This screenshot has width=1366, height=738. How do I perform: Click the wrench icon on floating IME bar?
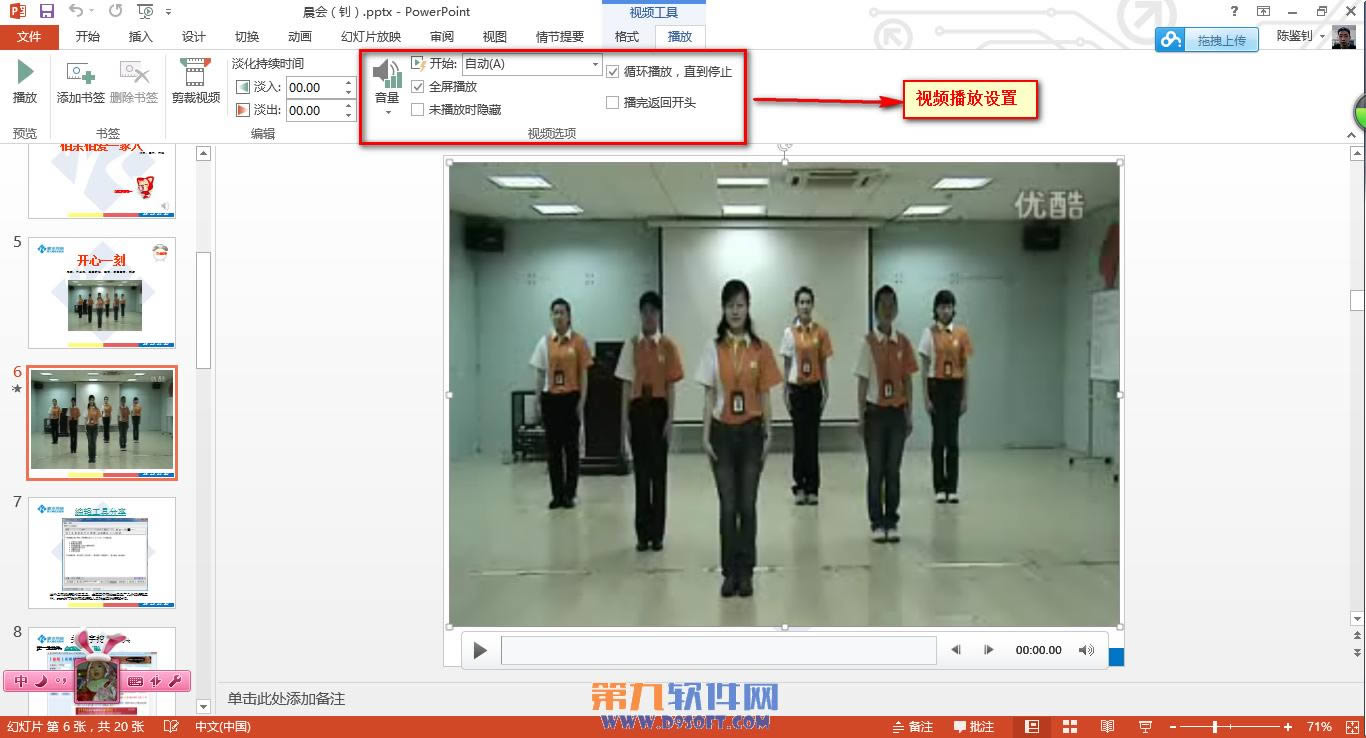(175, 681)
